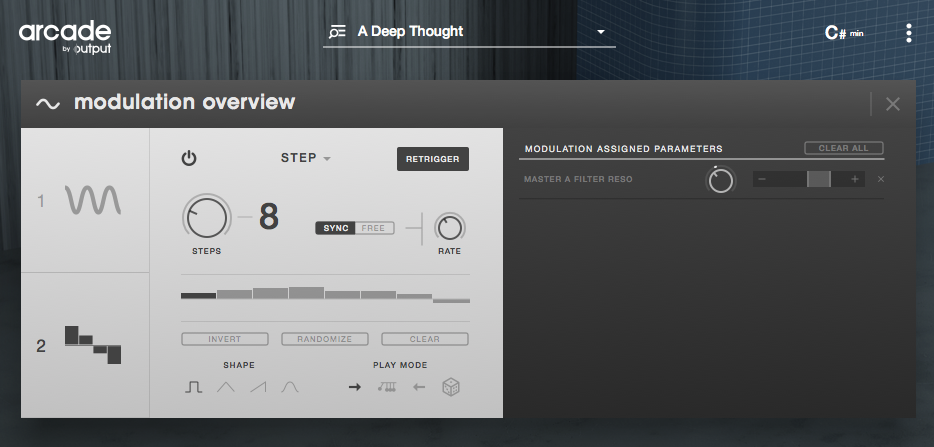The height and width of the screenshot is (447, 934).
Task: Open the preset browser list icon
Action: 337,32
